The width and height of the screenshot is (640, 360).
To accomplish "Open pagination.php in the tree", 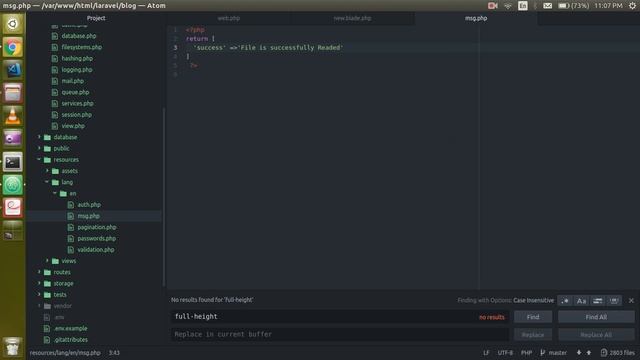I will point(97,227).
